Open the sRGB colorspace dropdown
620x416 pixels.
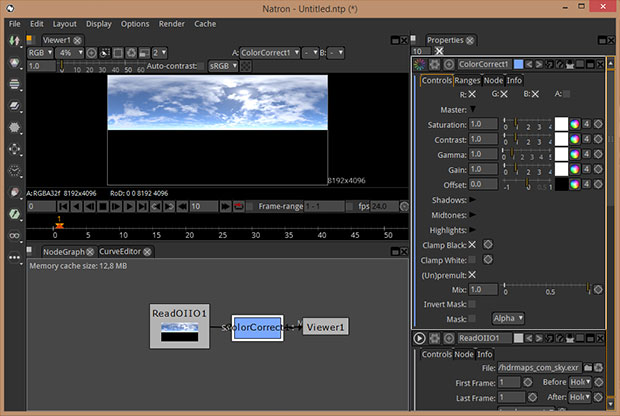(223, 66)
